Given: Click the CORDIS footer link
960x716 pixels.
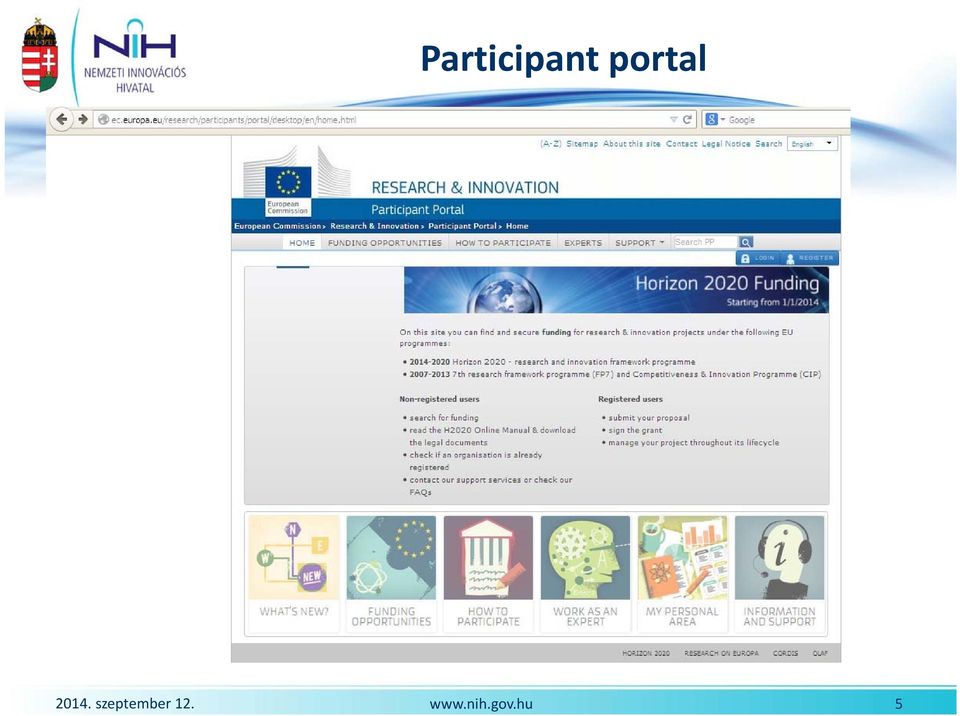Looking at the screenshot, I should coord(786,654).
